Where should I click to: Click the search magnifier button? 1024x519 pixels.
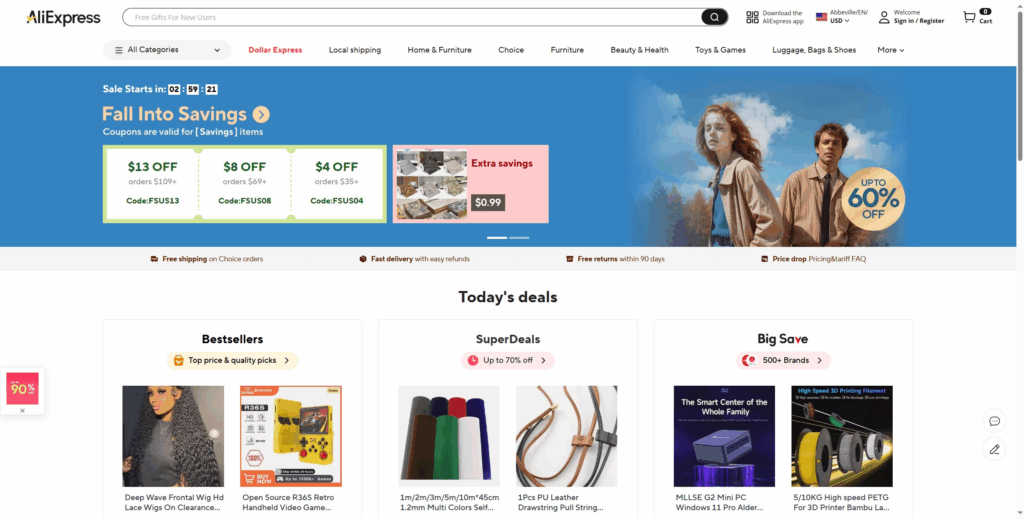[x=714, y=17]
